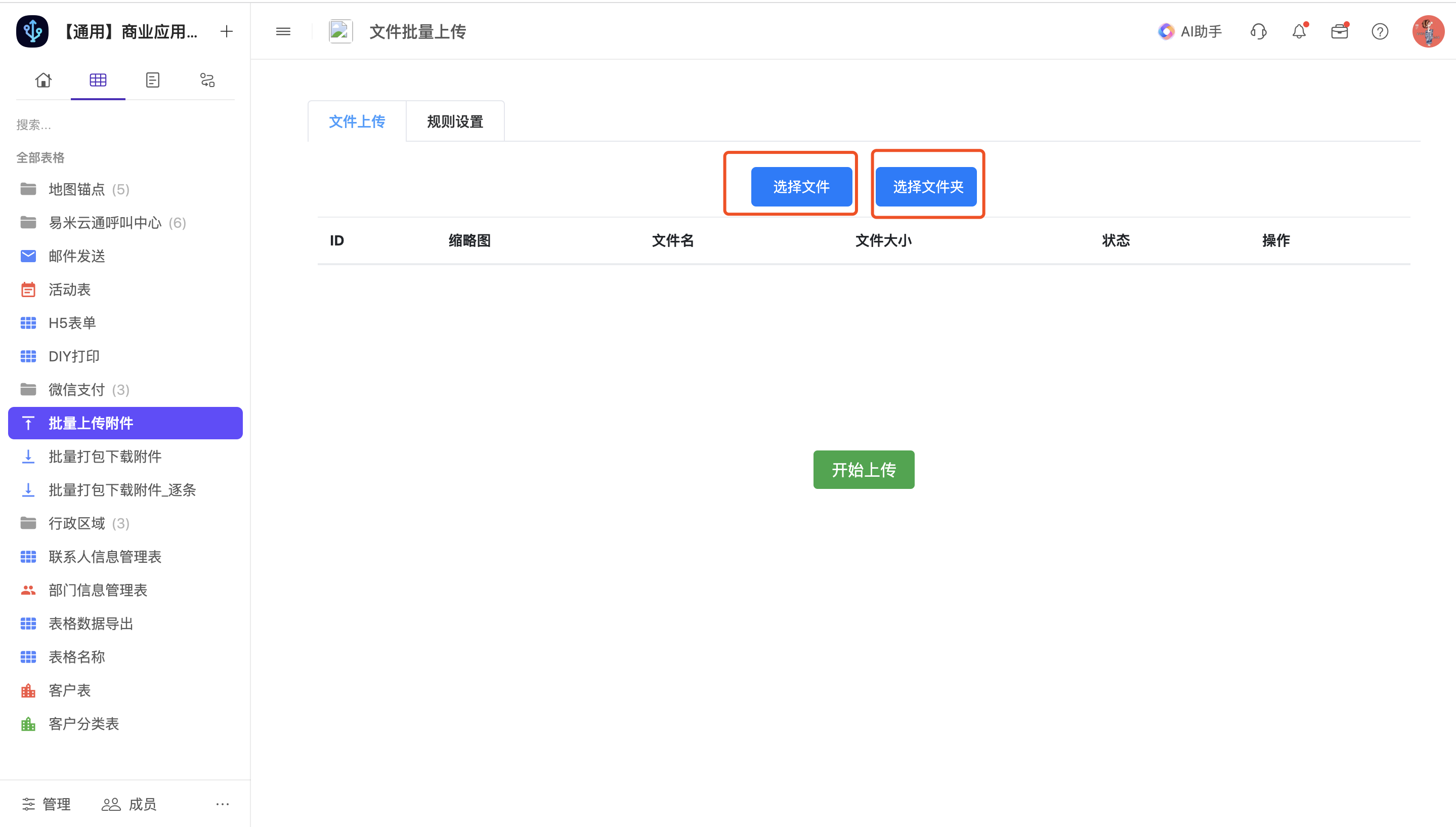Open the user avatar menu

click(x=1428, y=31)
